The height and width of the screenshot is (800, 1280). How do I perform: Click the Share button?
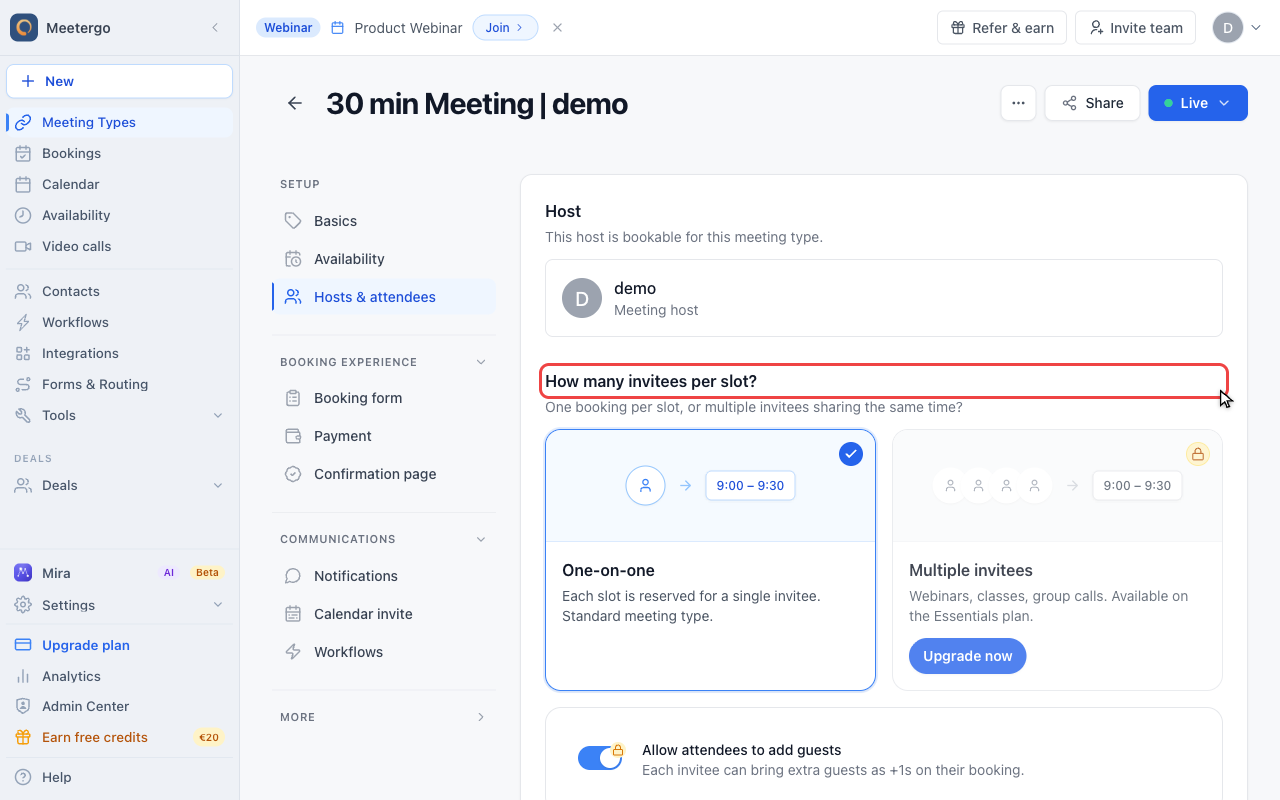1092,103
